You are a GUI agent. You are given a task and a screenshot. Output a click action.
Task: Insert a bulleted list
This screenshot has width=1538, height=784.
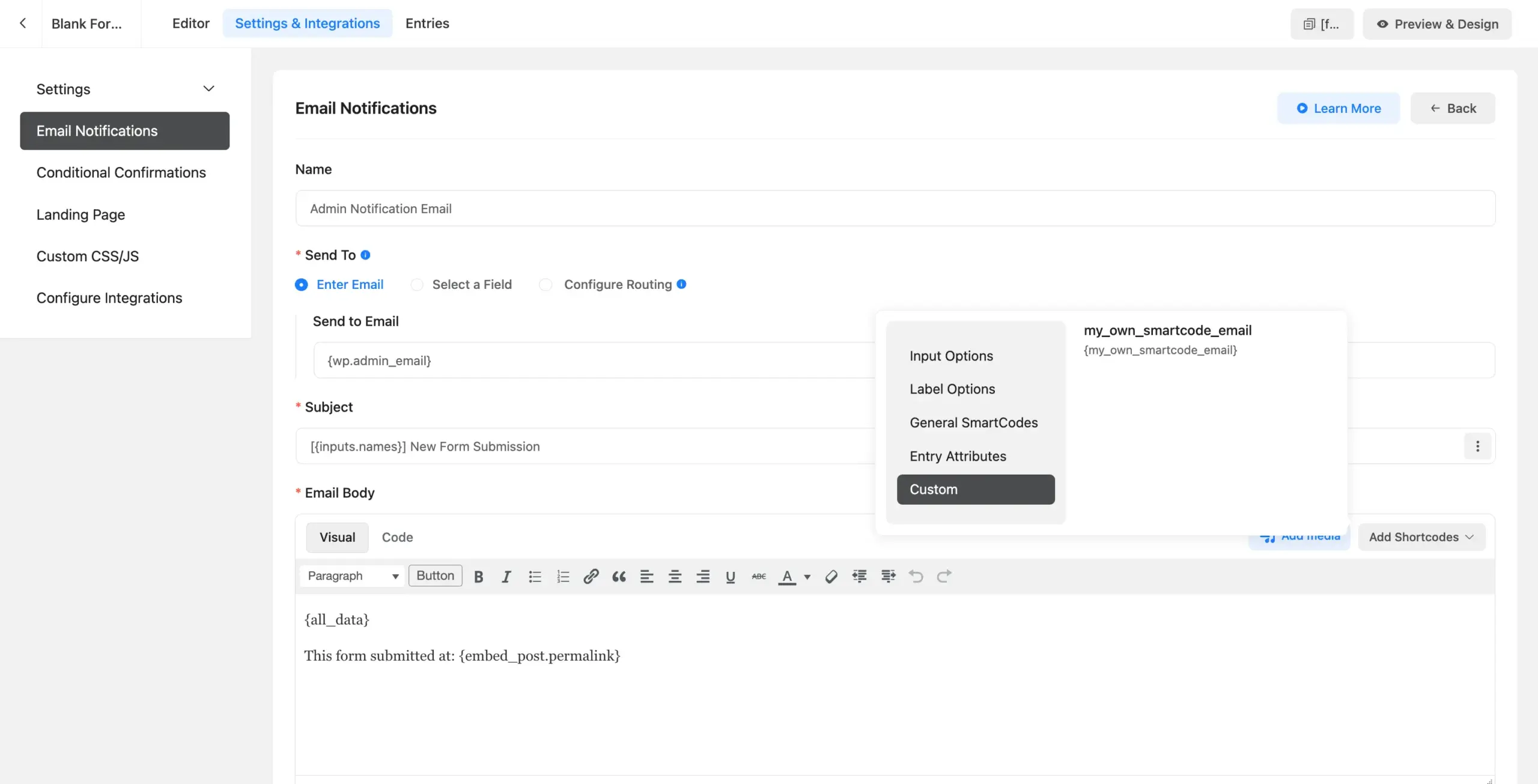(535, 576)
